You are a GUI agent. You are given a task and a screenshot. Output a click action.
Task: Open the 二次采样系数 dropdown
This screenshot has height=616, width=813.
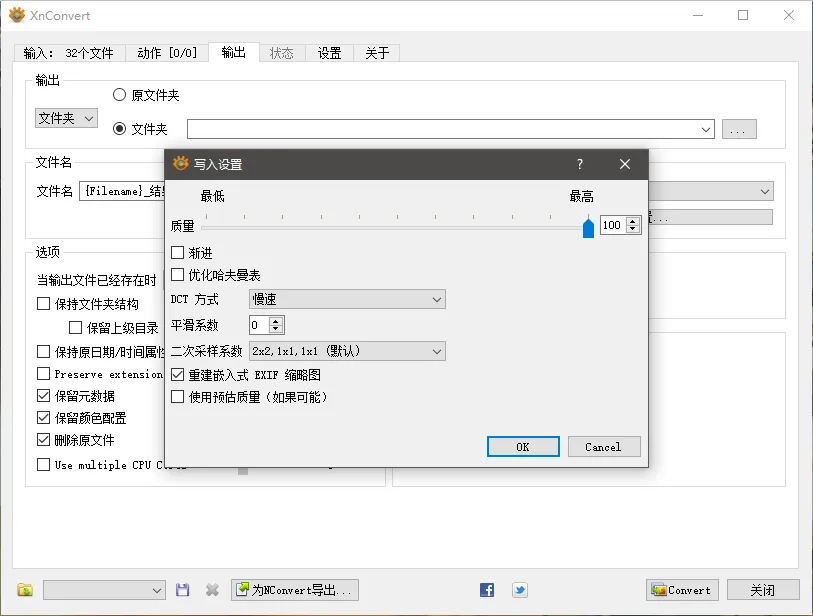[347, 351]
